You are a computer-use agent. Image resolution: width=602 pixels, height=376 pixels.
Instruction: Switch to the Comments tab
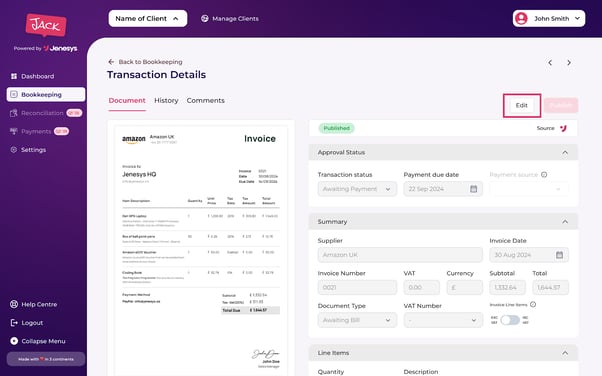pyautogui.click(x=206, y=101)
